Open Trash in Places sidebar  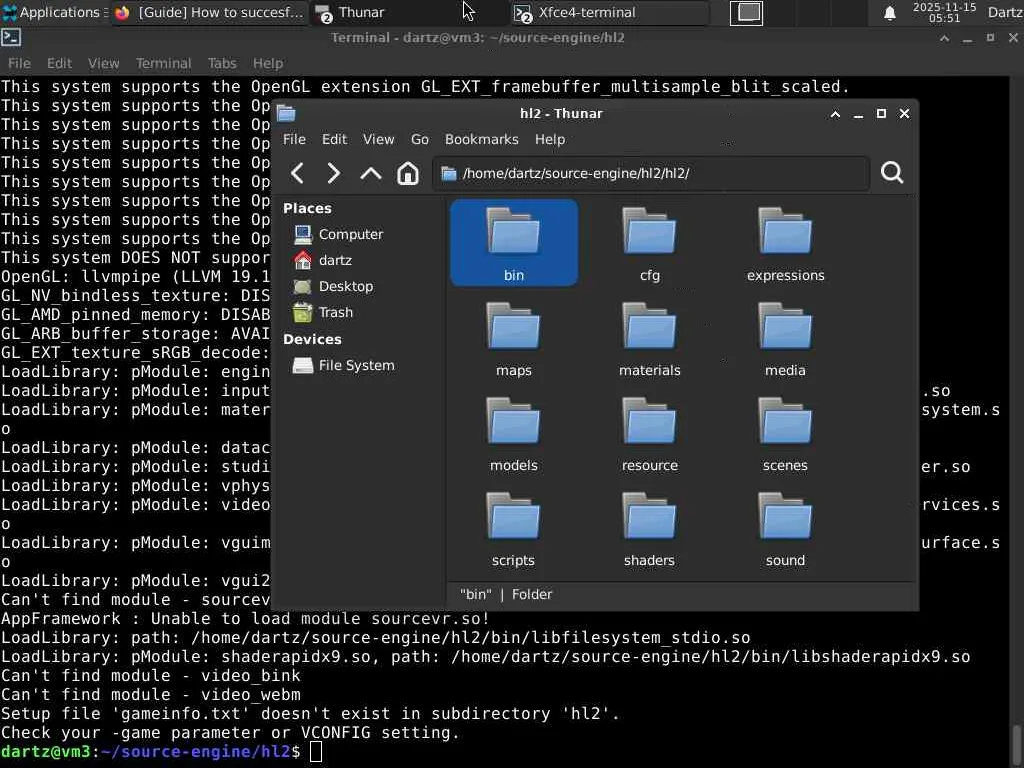[324, 312]
